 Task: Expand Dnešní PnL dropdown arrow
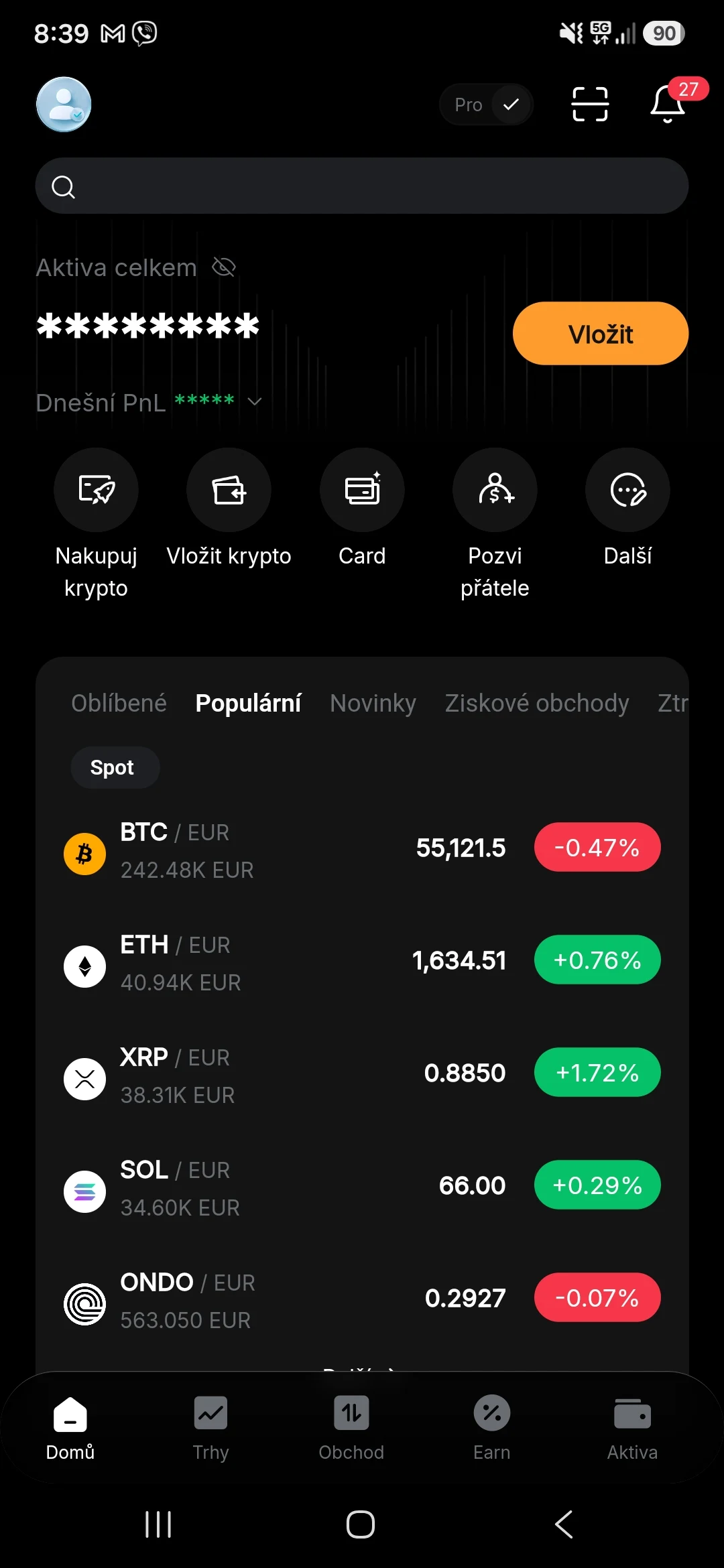coord(255,401)
